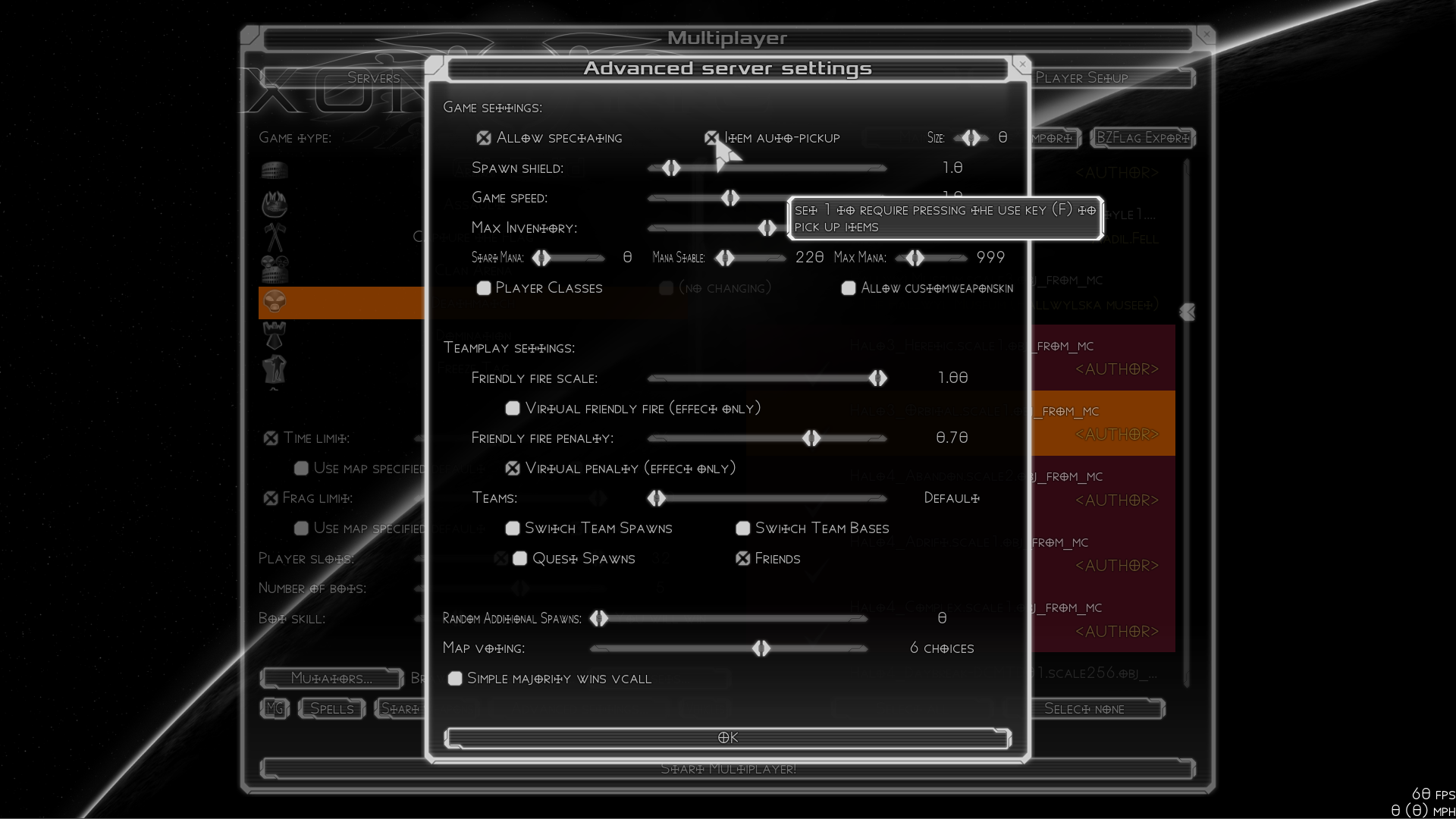
Task: Click the 'Game settings:' heading
Action: tap(492, 108)
